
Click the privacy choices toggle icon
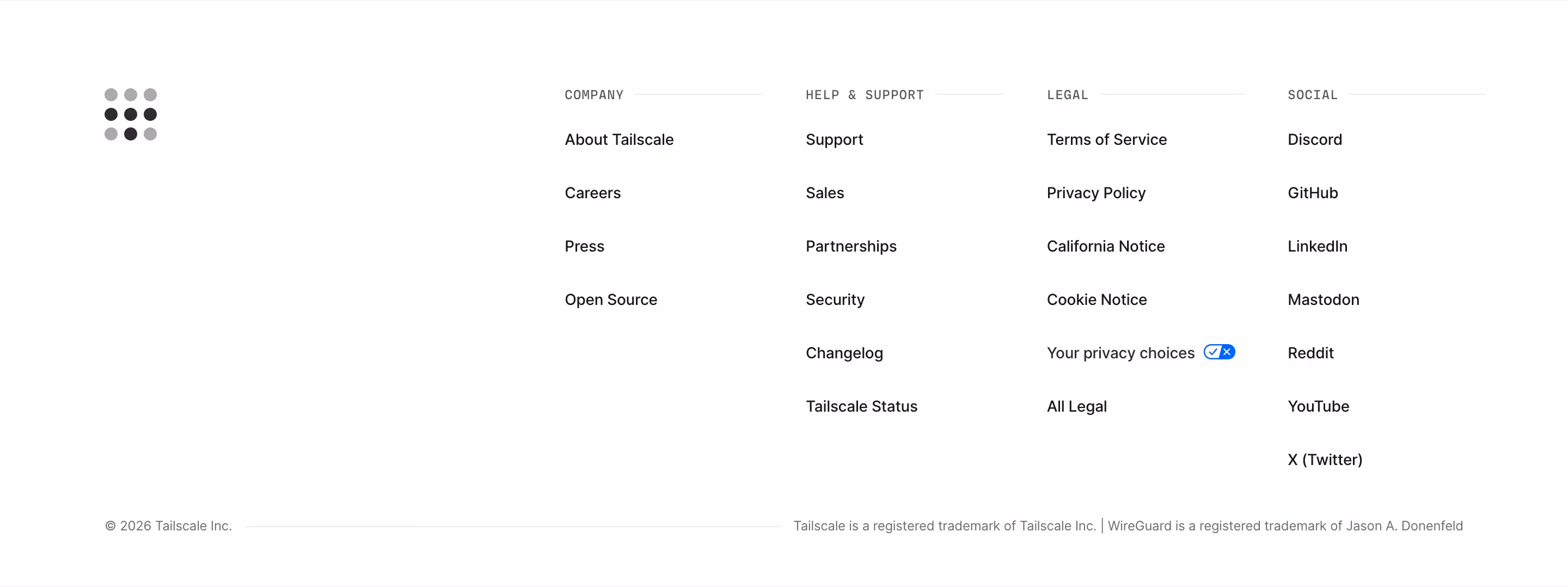point(1218,352)
